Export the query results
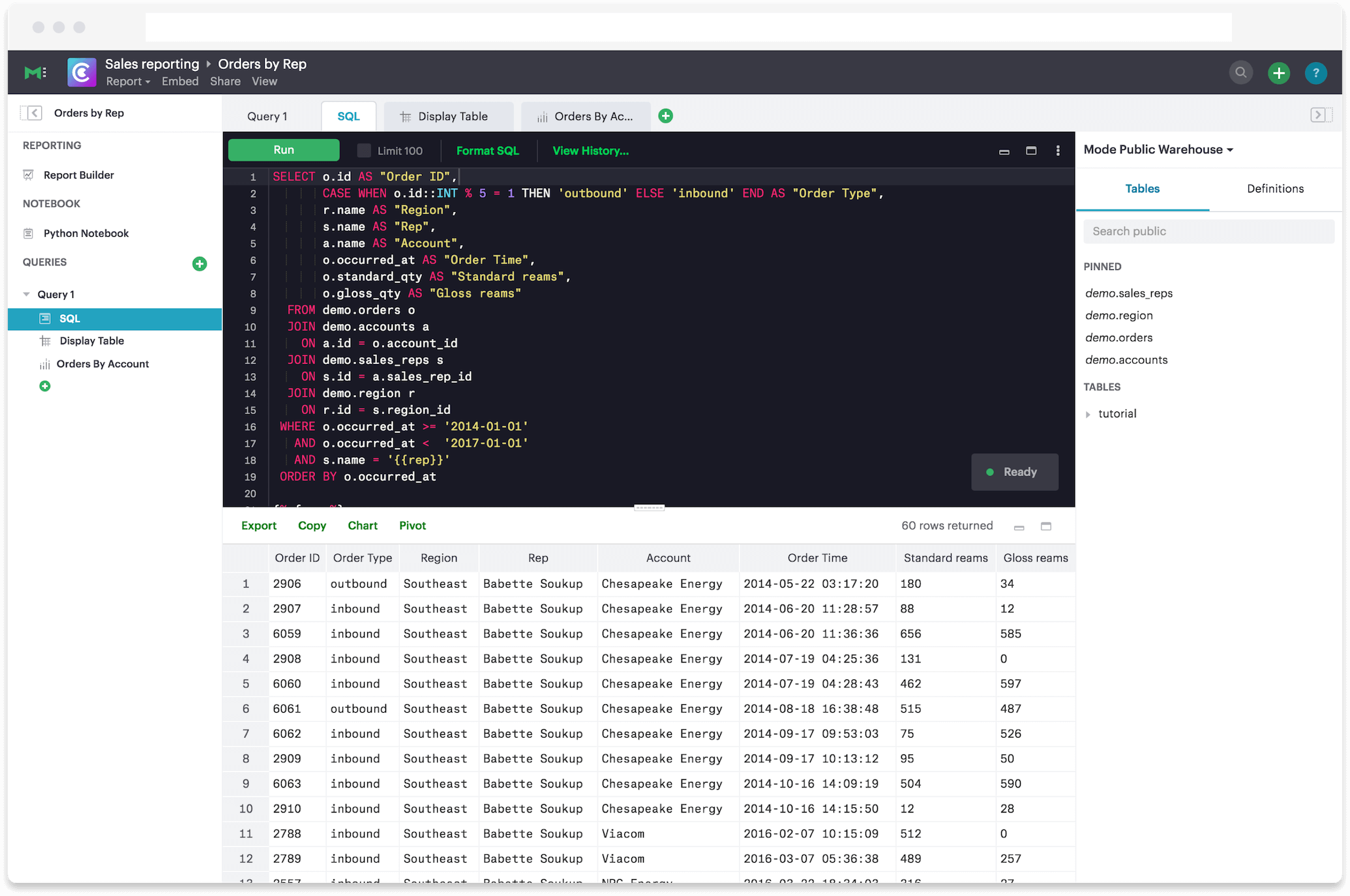 (259, 526)
